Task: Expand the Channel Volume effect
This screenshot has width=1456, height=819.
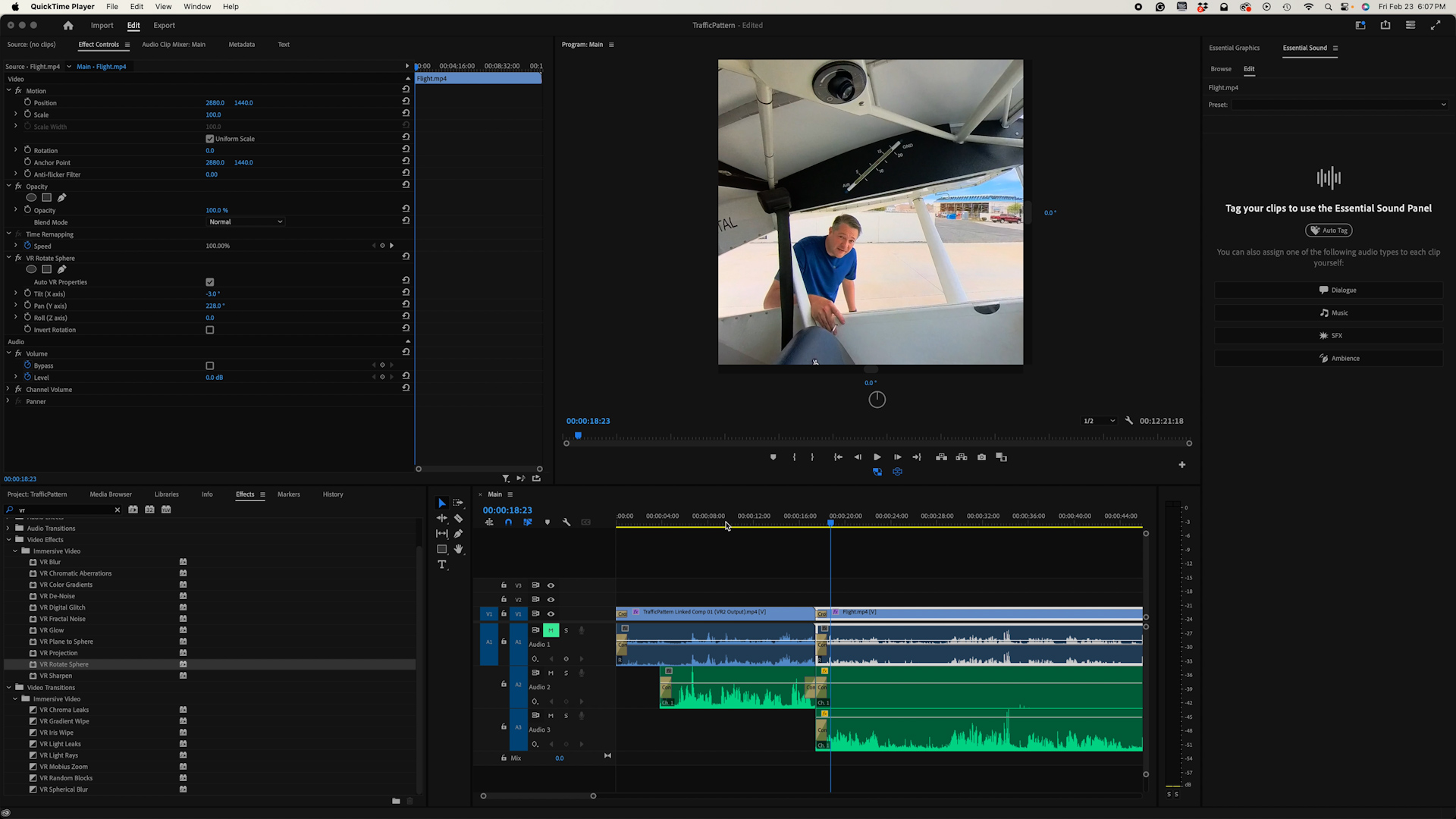Action: click(9, 389)
